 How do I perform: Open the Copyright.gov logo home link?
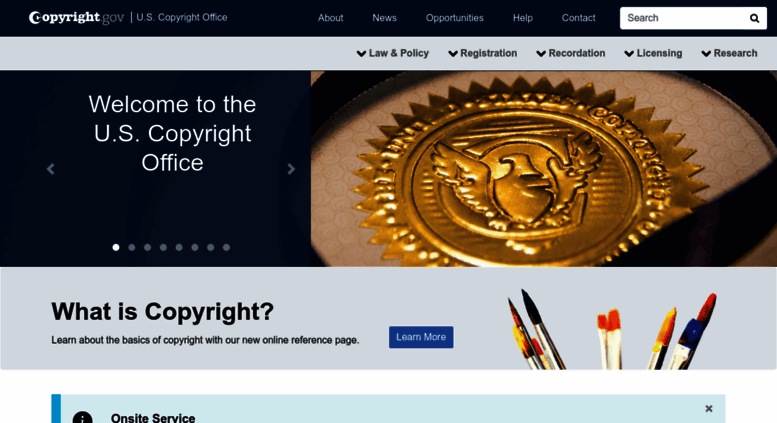(x=76, y=17)
